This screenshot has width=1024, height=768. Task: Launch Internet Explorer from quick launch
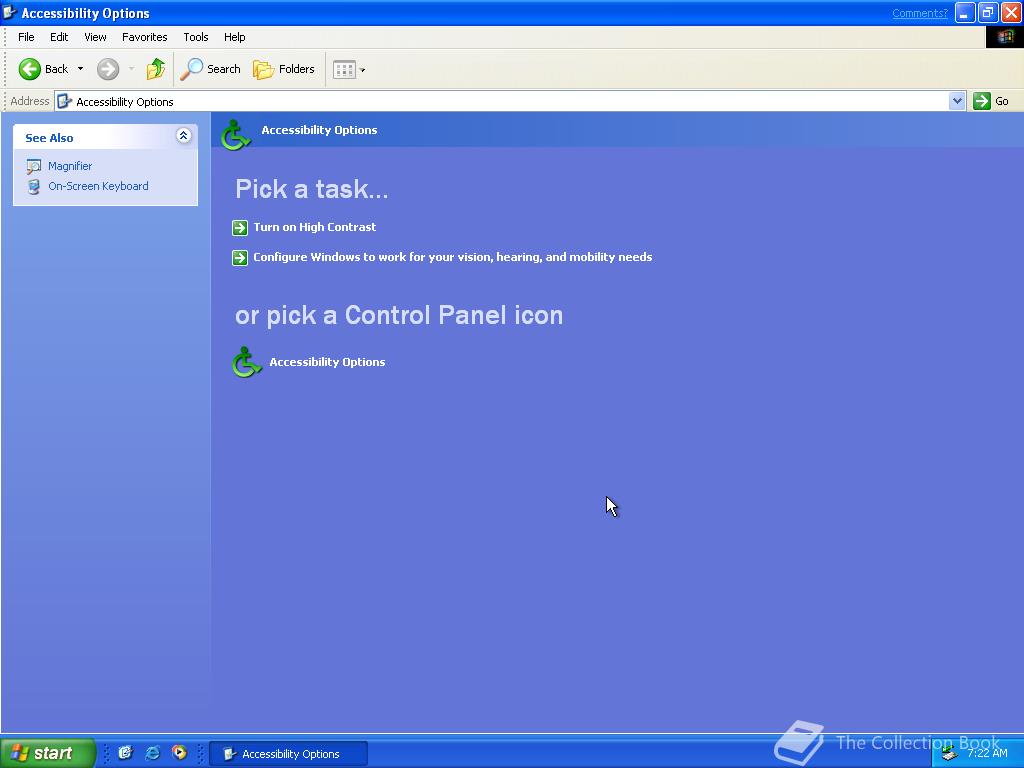click(x=152, y=753)
